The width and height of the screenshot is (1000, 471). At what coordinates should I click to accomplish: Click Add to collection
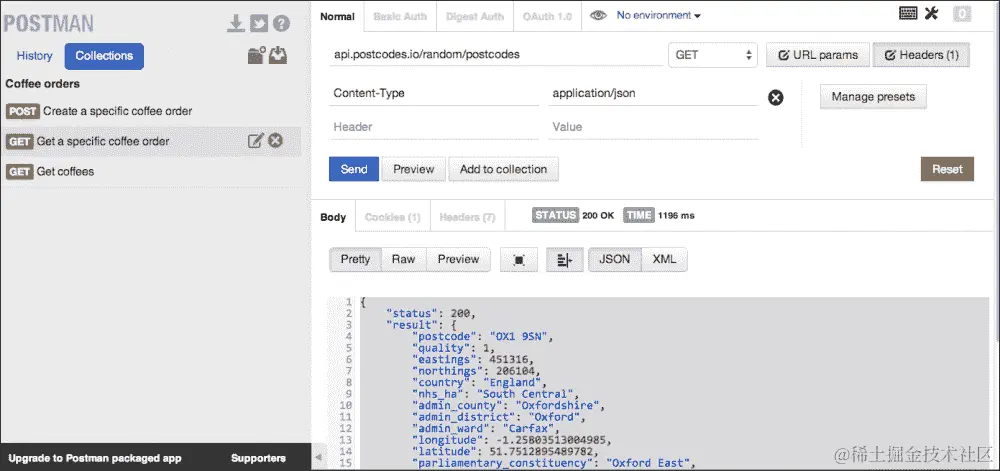[503, 169]
